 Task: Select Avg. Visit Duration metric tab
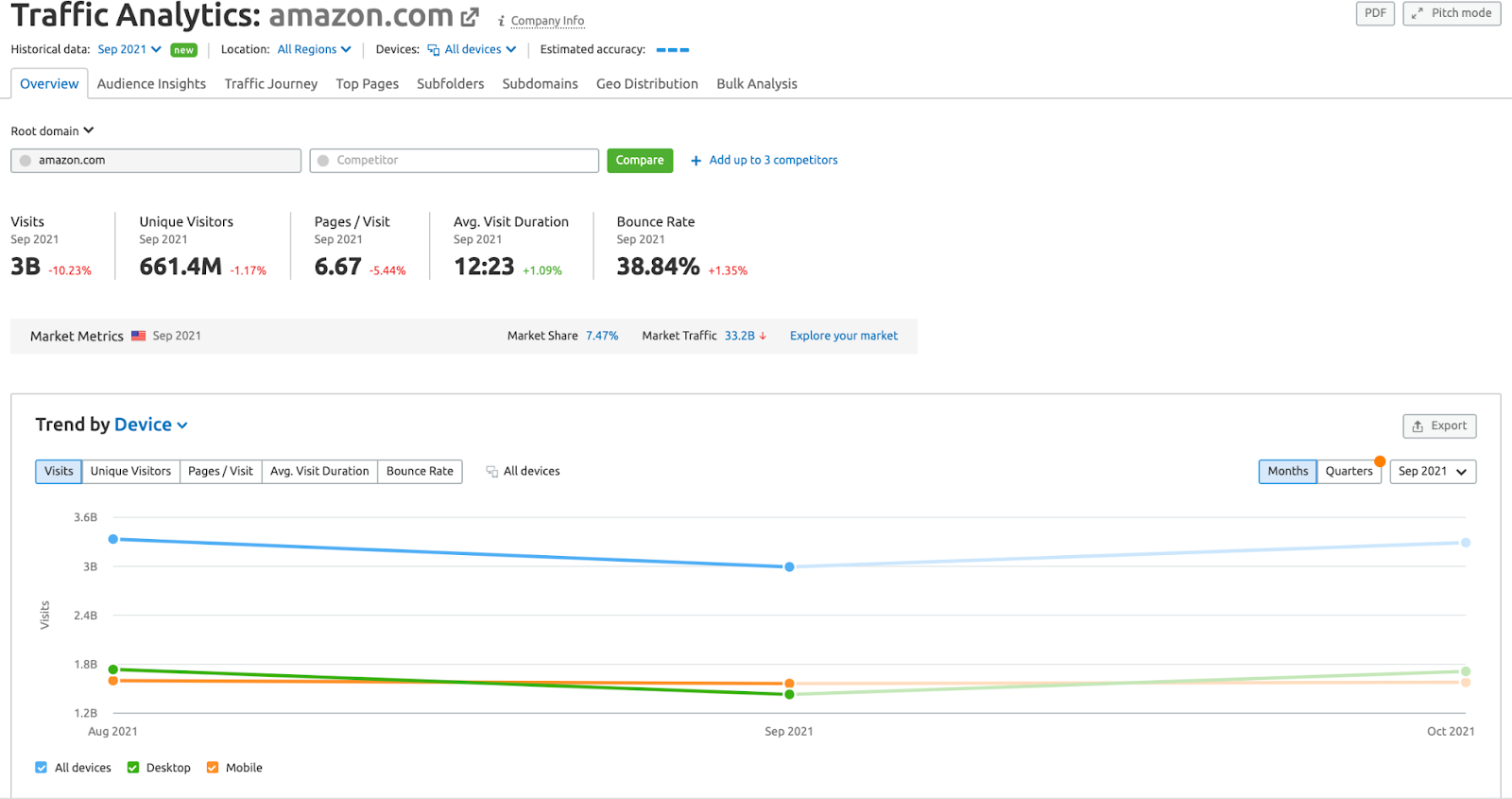point(319,471)
